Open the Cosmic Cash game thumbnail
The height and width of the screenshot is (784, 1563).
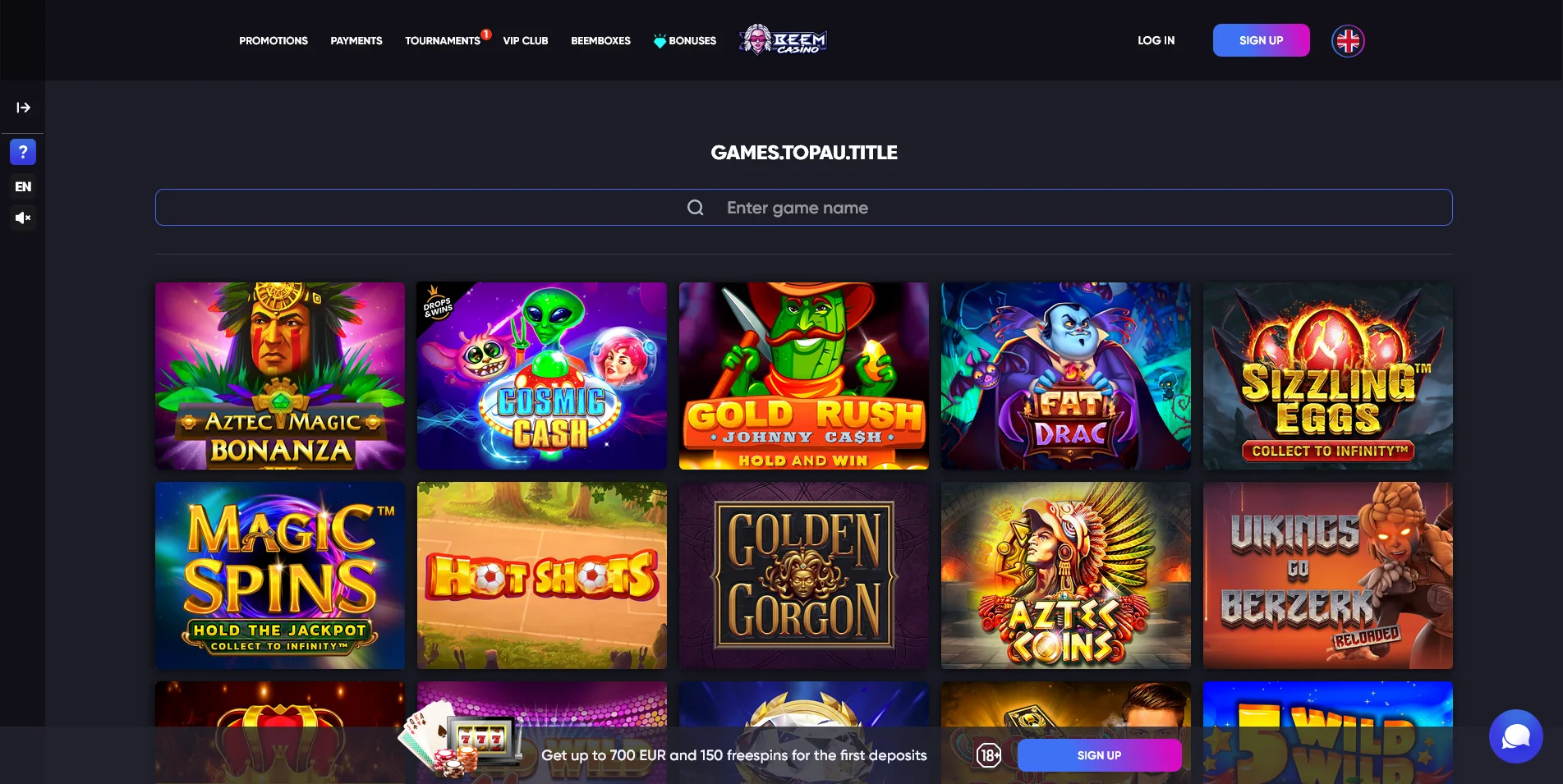[x=542, y=376]
